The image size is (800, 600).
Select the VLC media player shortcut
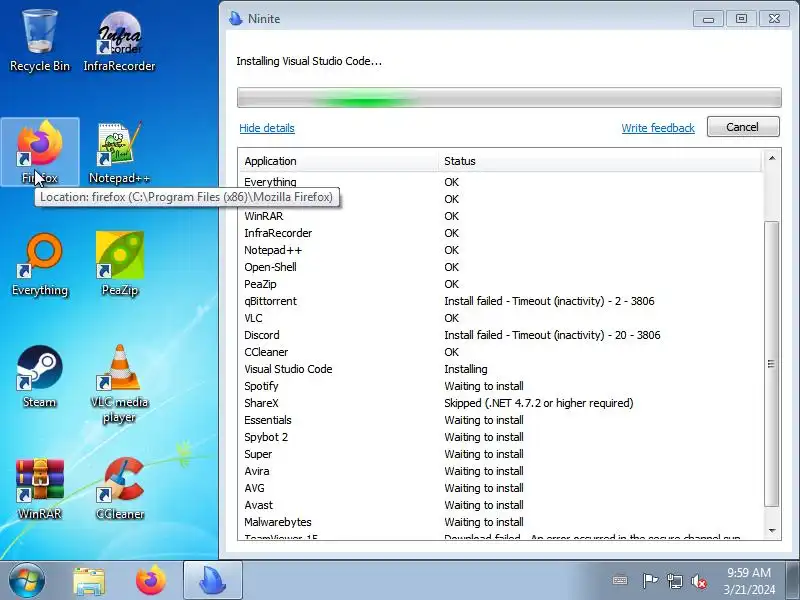[x=119, y=384]
